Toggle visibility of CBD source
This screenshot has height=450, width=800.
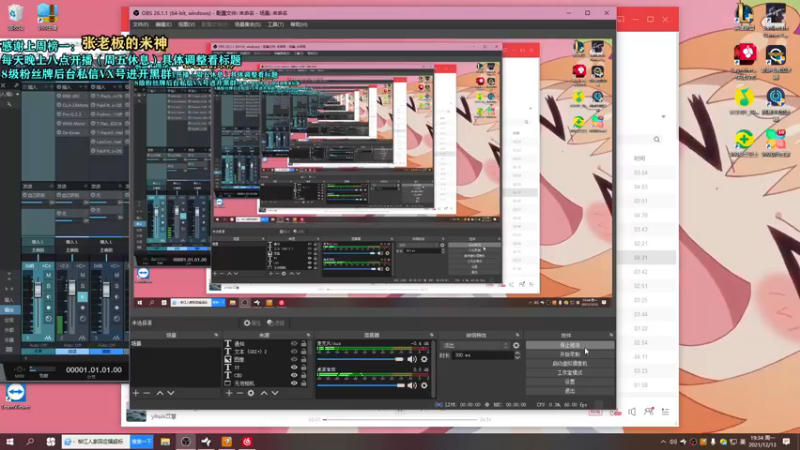pos(294,375)
